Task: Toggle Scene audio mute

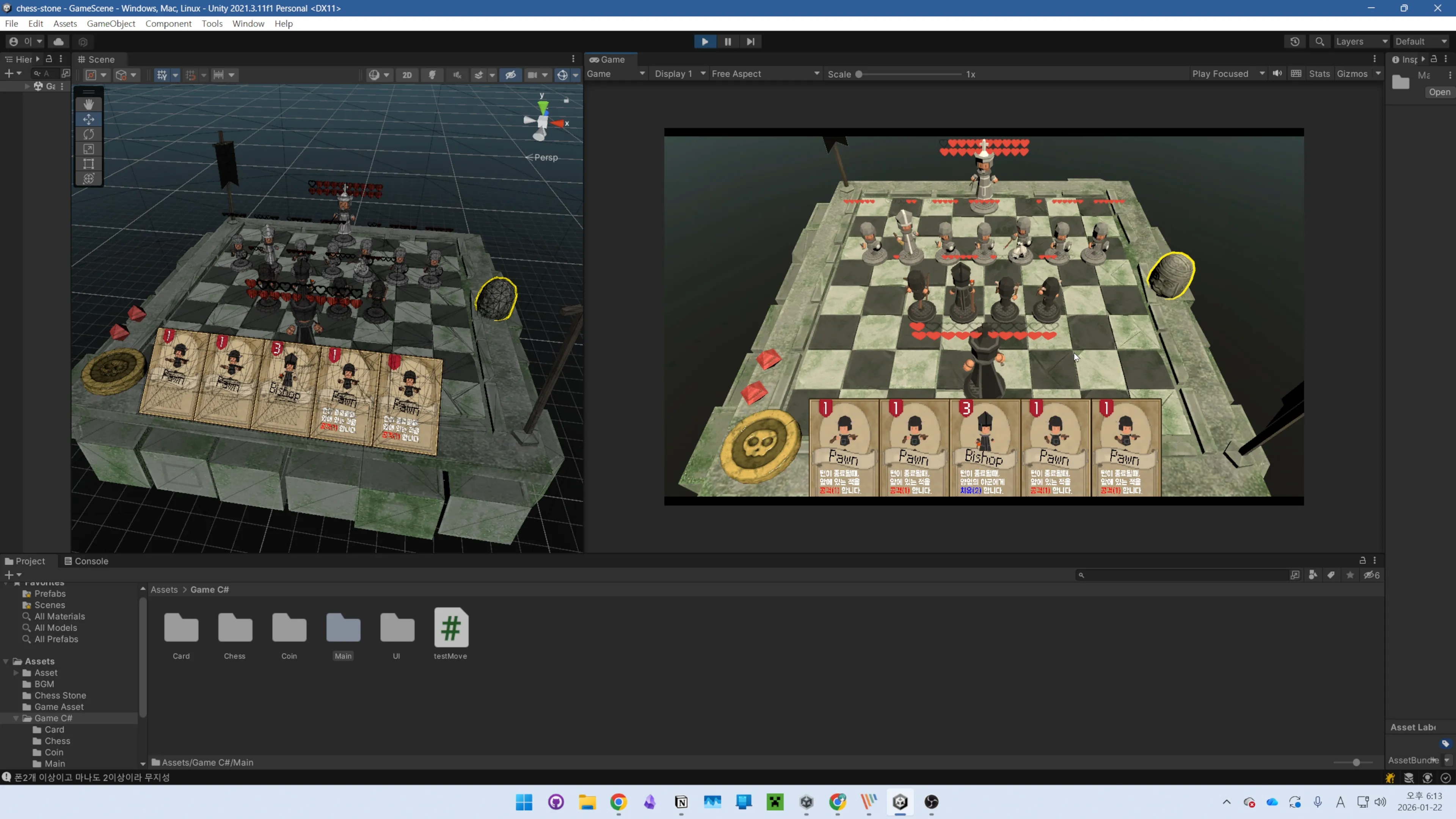Action: (457, 75)
